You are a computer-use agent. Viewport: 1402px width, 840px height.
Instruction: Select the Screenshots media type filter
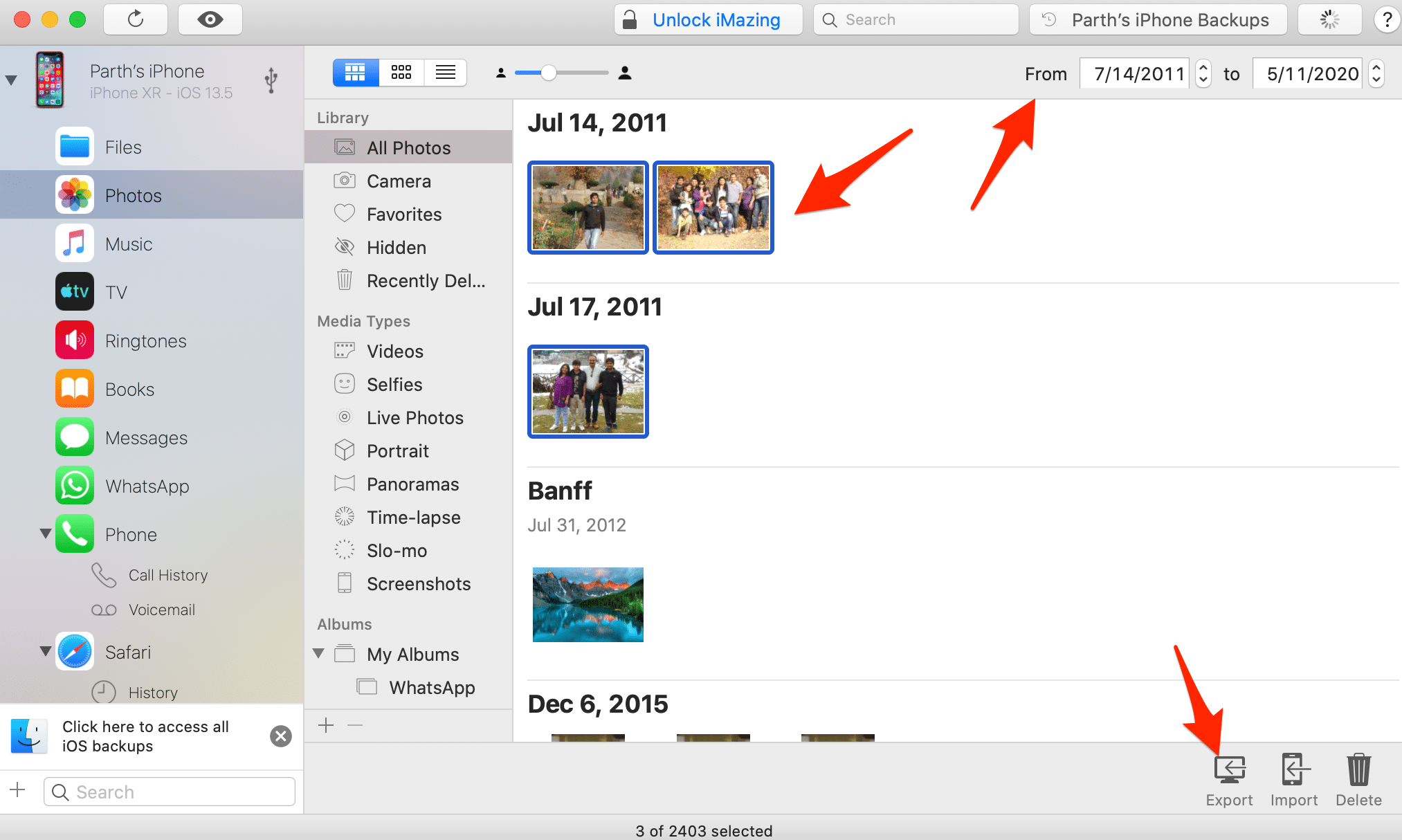(418, 585)
